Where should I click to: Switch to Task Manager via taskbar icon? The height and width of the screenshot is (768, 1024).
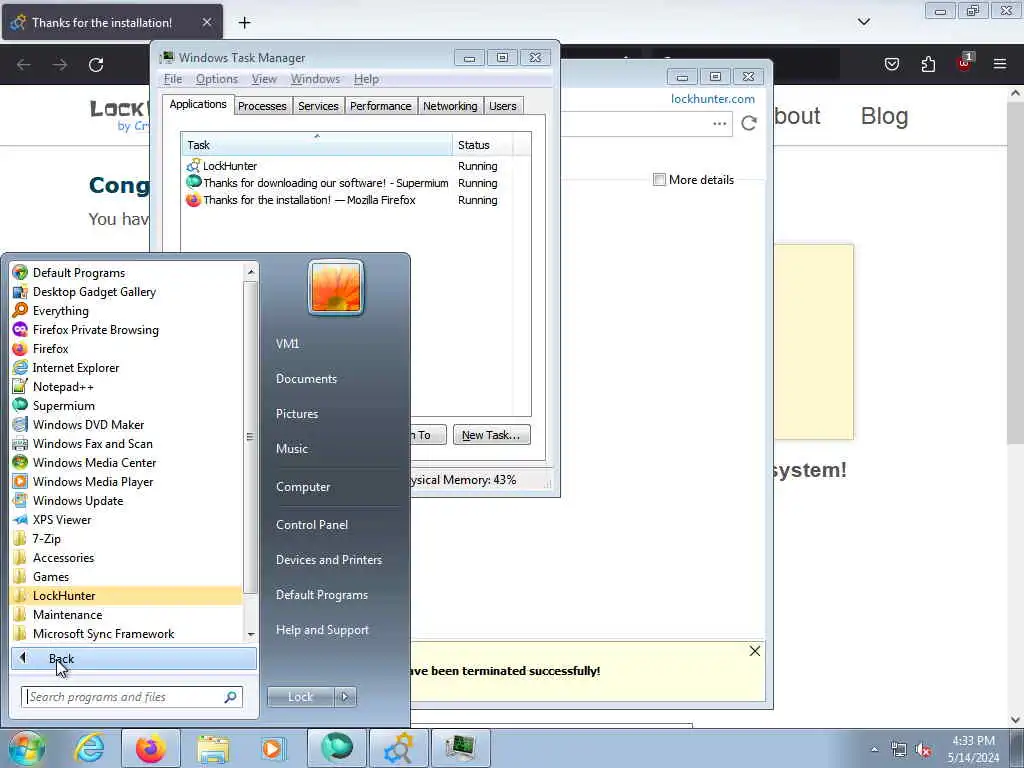tap(460, 748)
